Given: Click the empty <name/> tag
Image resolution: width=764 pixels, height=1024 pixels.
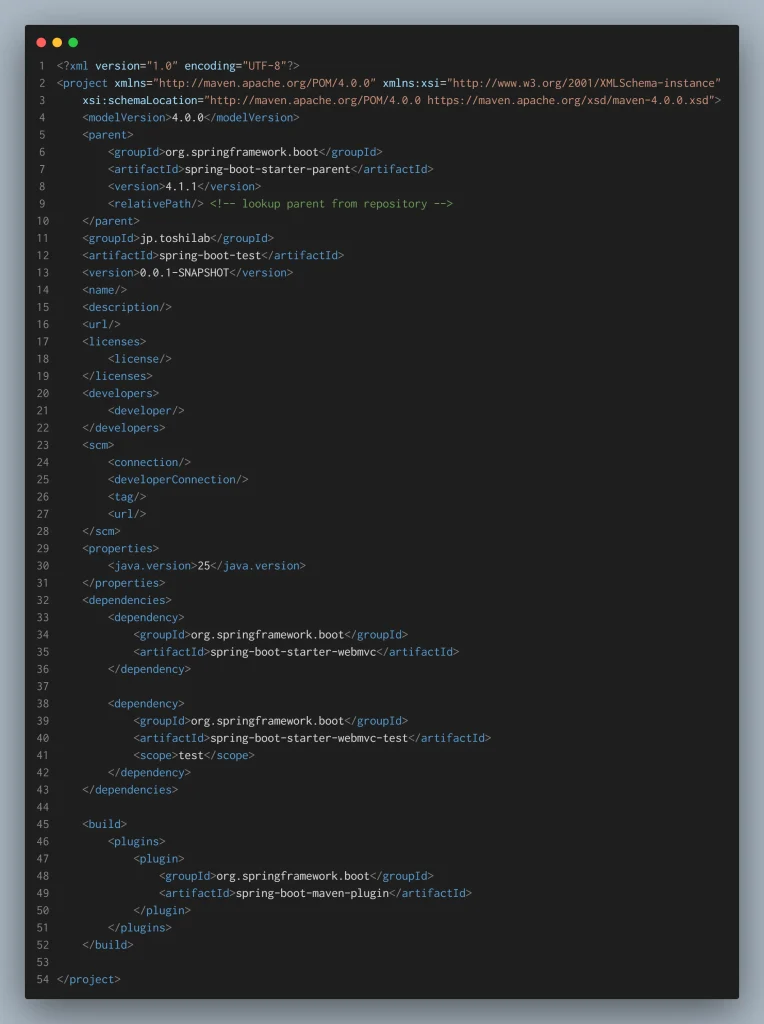Looking at the screenshot, I should pos(104,290).
